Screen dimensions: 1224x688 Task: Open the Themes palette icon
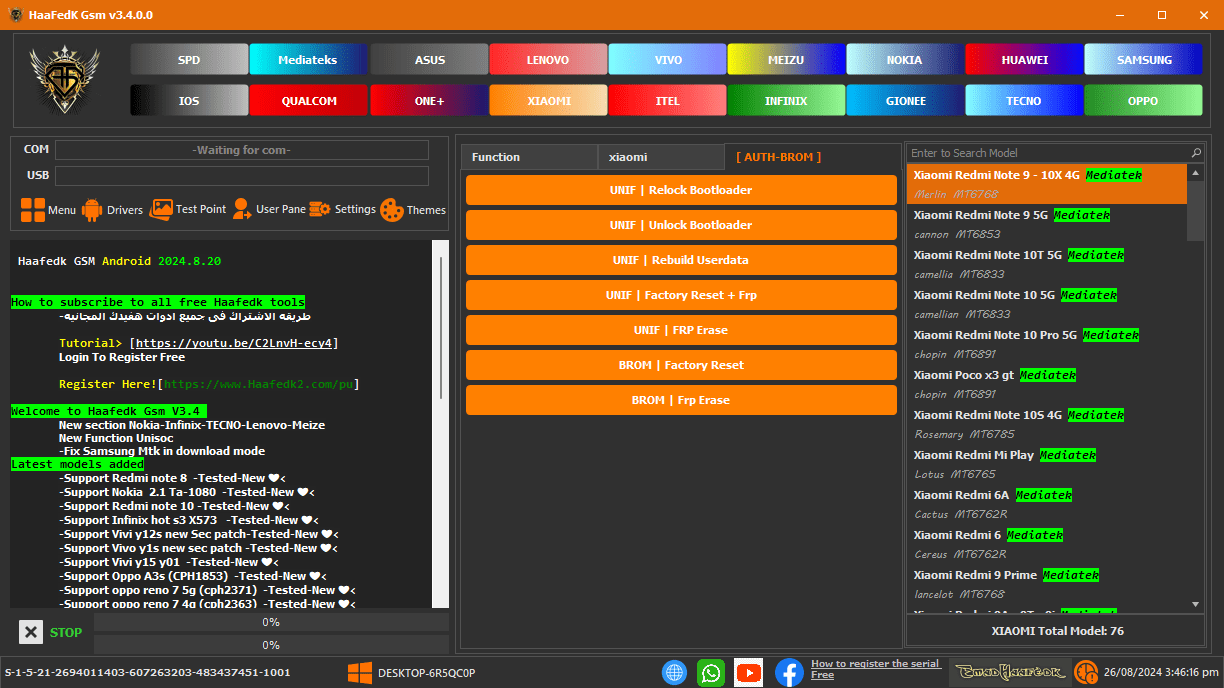[x=391, y=210]
